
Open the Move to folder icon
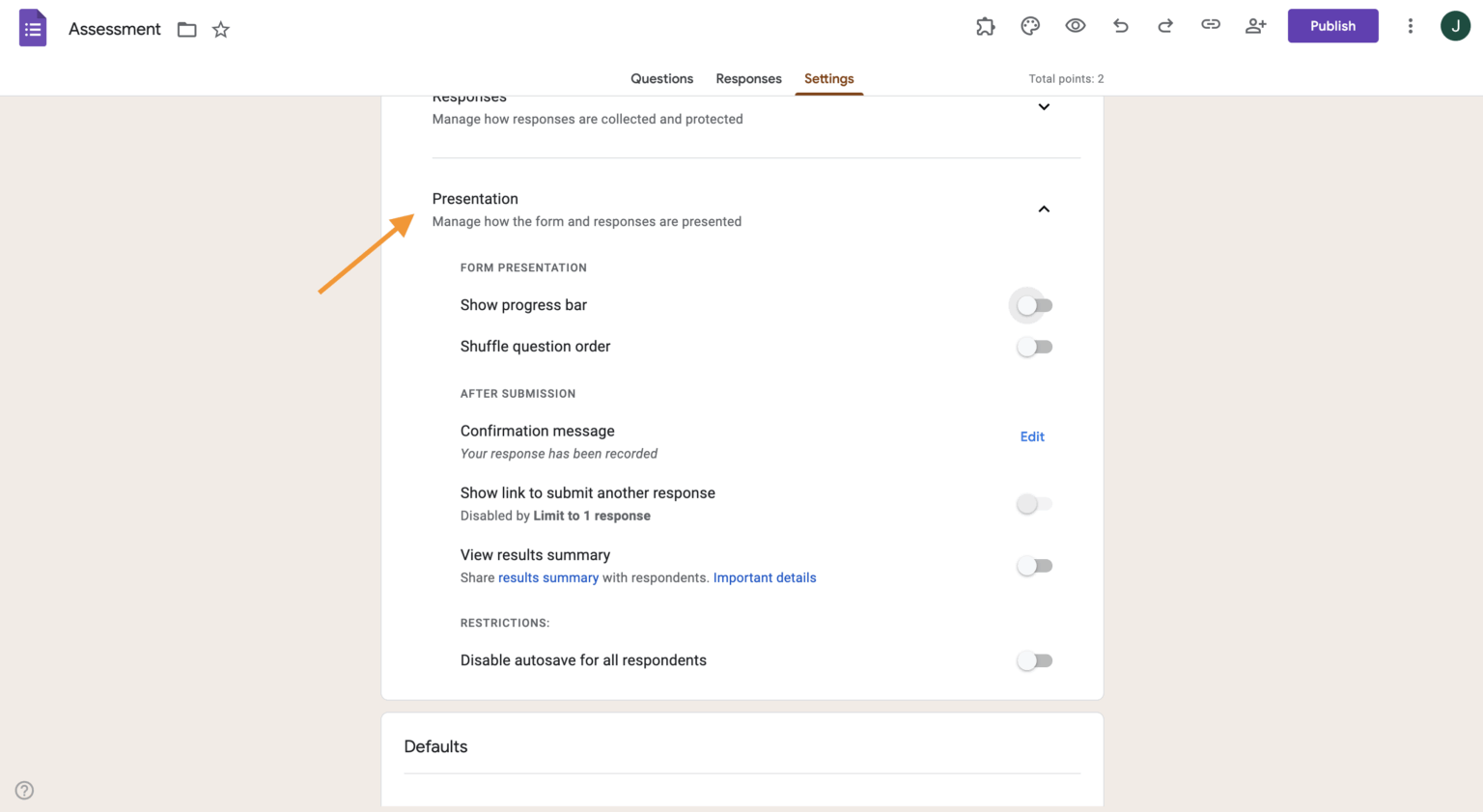[x=186, y=30]
